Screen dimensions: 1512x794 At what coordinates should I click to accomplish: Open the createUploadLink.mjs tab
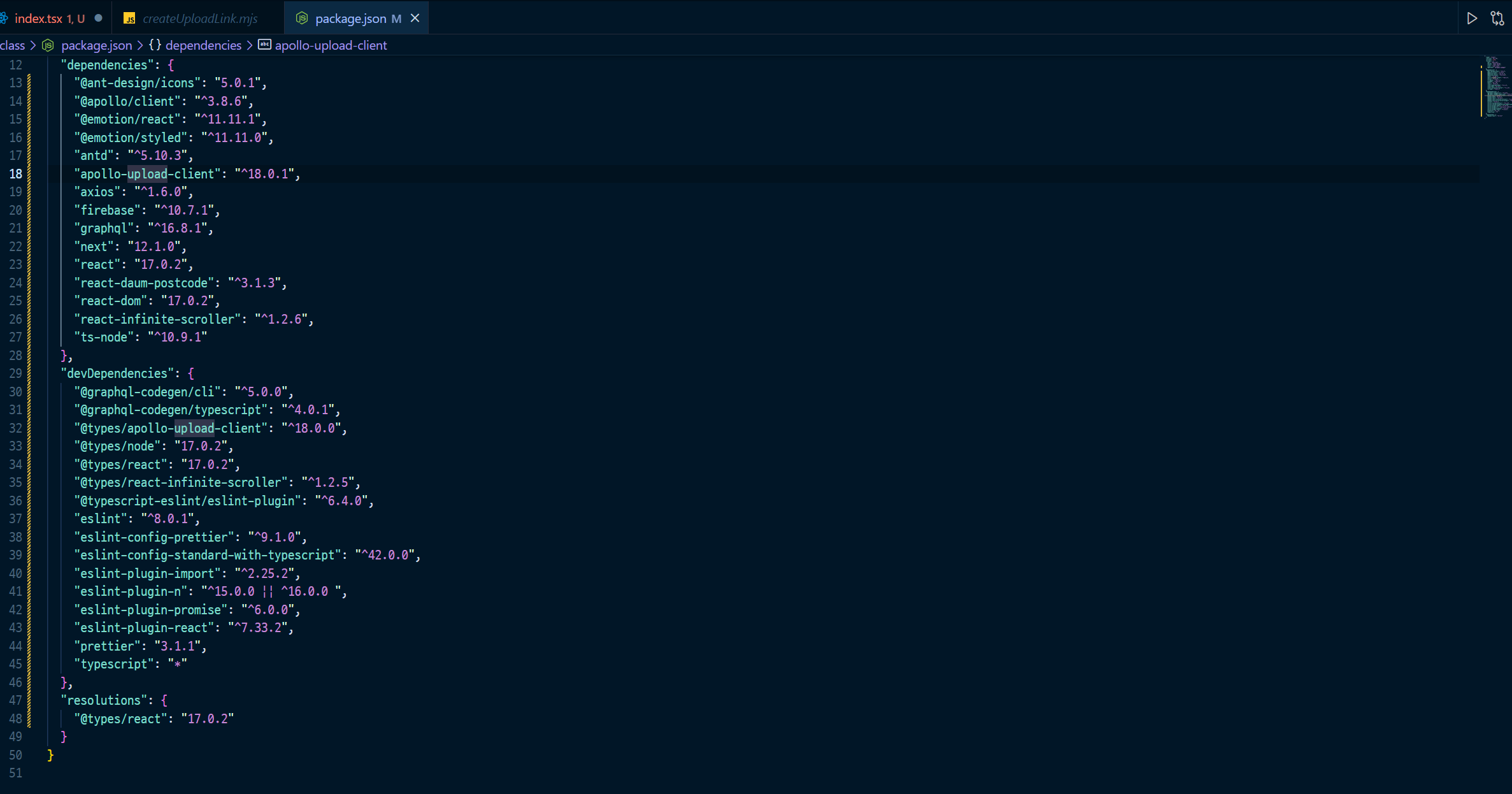point(199,18)
